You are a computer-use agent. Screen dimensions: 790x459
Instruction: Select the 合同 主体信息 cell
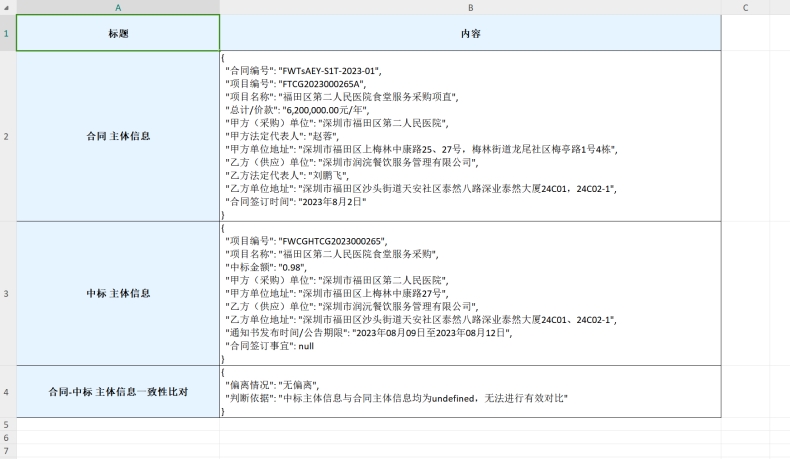click(118, 134)
